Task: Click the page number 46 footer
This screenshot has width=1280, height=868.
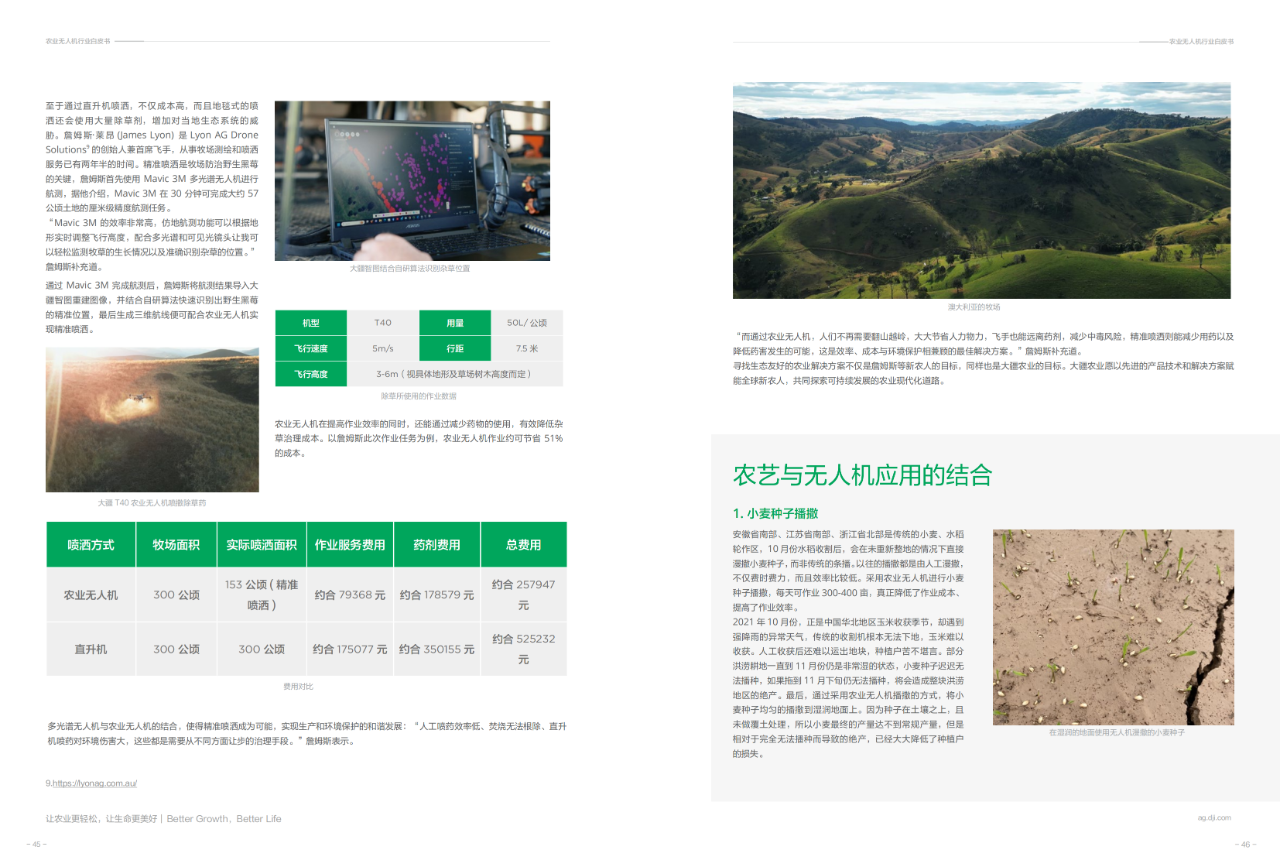Action: coord(1245,844)
